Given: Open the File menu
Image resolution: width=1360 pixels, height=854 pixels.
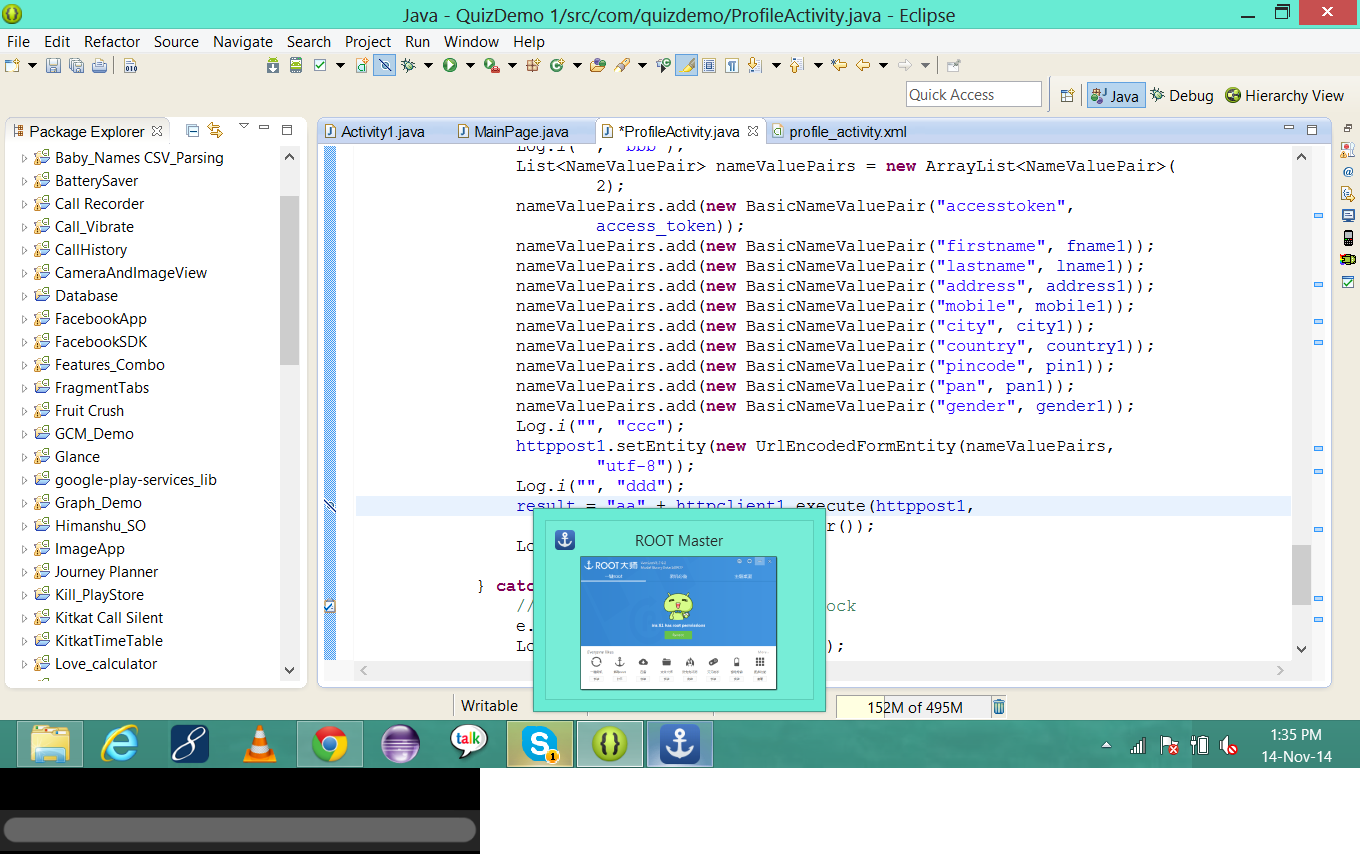Looking at the screenshot, I should coord(18,42).
